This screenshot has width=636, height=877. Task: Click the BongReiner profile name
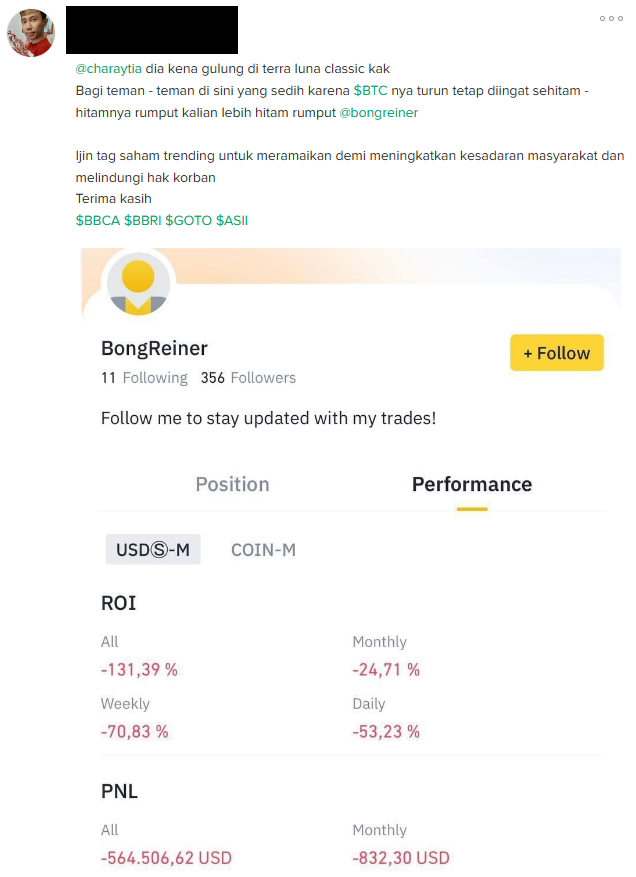click(x=154, y=348)
